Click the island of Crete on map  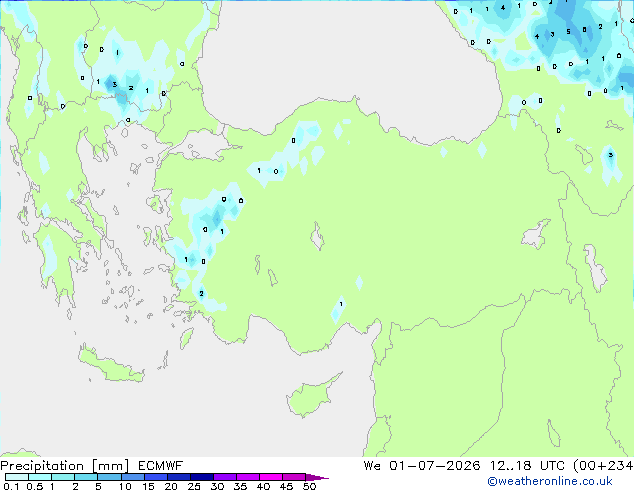coord(109,366)
